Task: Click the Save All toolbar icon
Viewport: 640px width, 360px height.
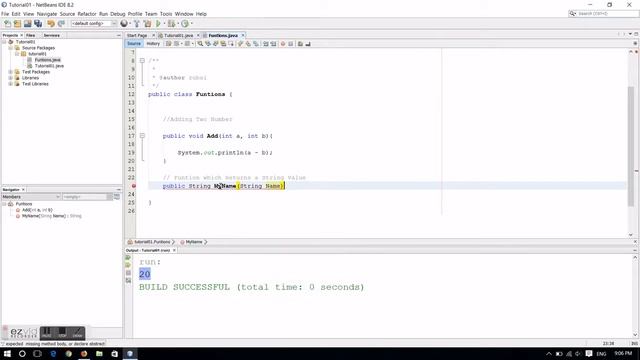Action: [38, 24]
